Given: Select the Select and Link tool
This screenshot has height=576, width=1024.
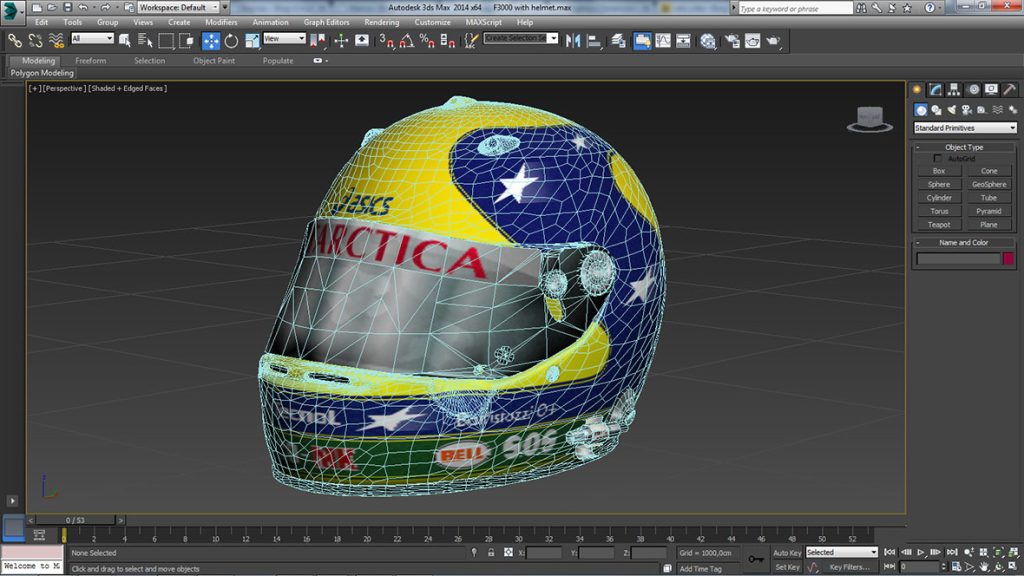Looking at the screenshot, I should 15,41.
